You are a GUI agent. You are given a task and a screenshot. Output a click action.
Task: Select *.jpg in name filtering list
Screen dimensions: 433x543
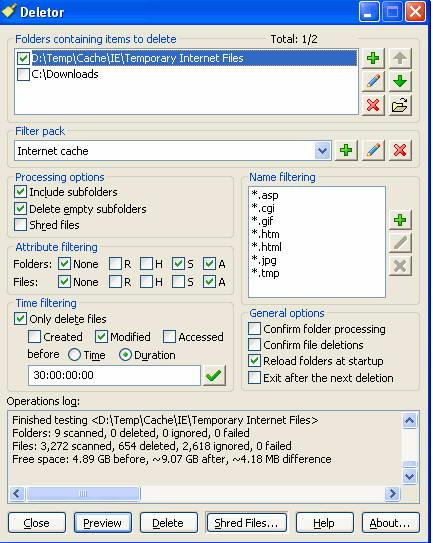(264, 260)
